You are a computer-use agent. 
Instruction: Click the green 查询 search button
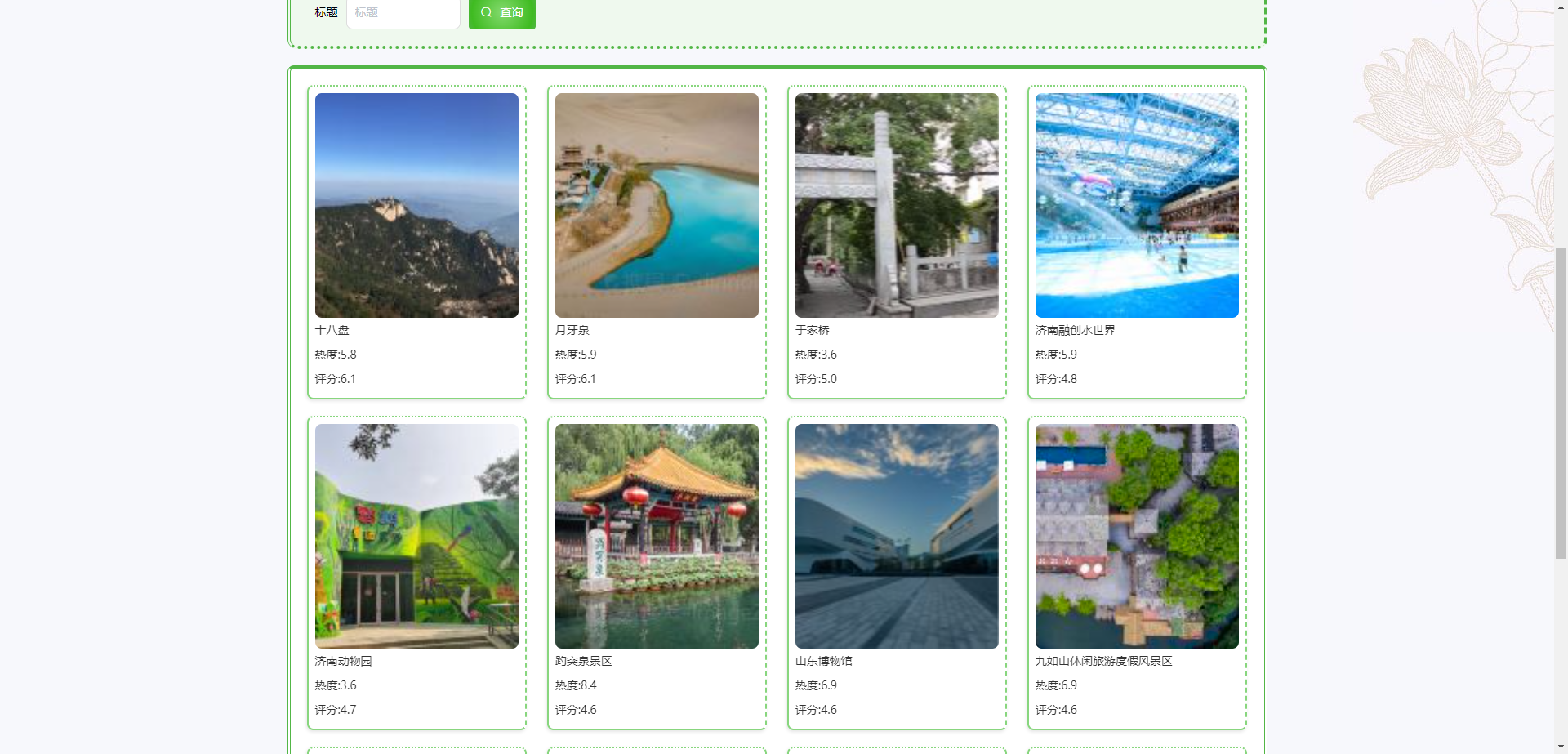(501, 13)
